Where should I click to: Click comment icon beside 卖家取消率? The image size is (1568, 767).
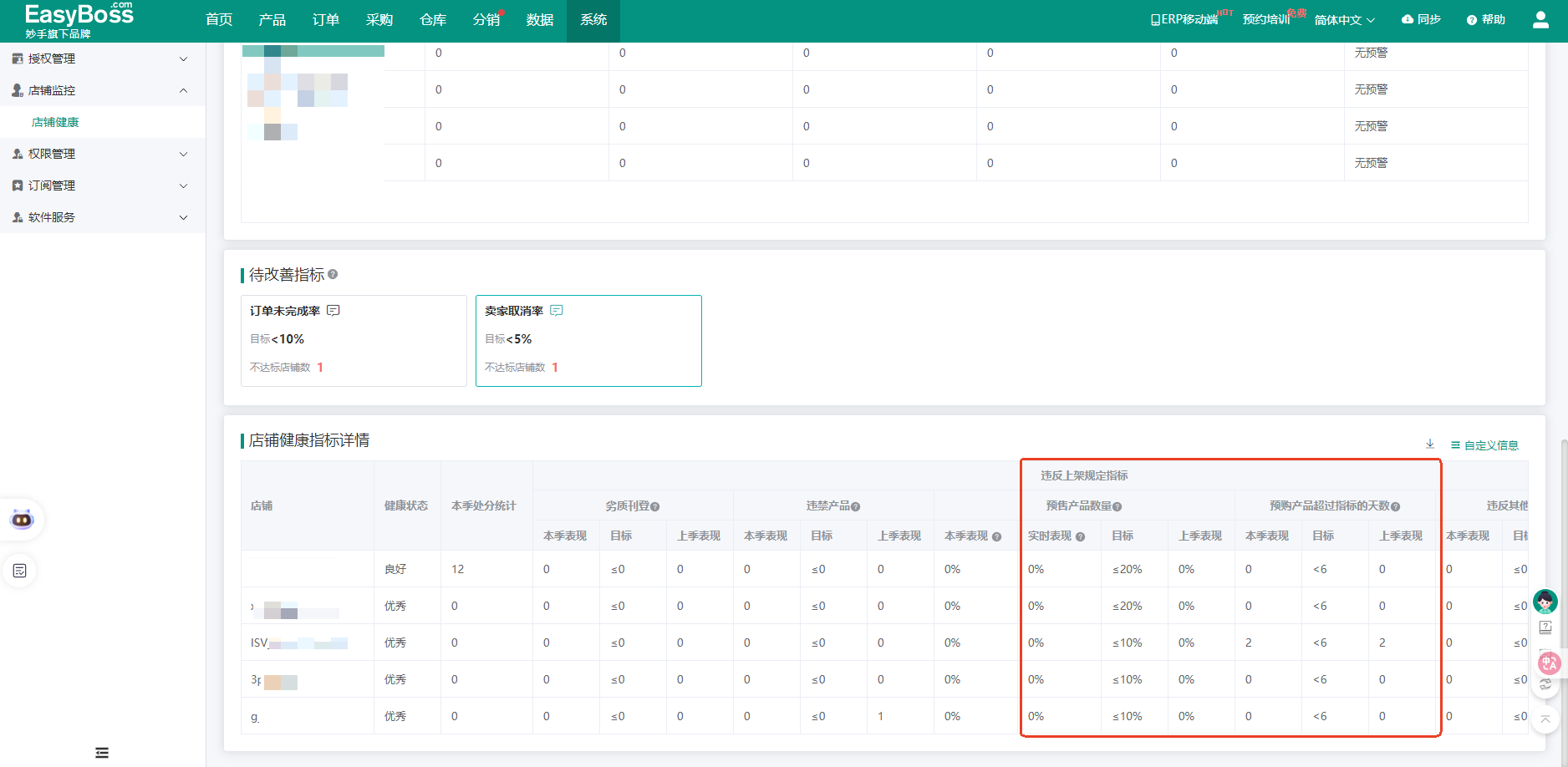pyautogui.click(x=557, y=311)
